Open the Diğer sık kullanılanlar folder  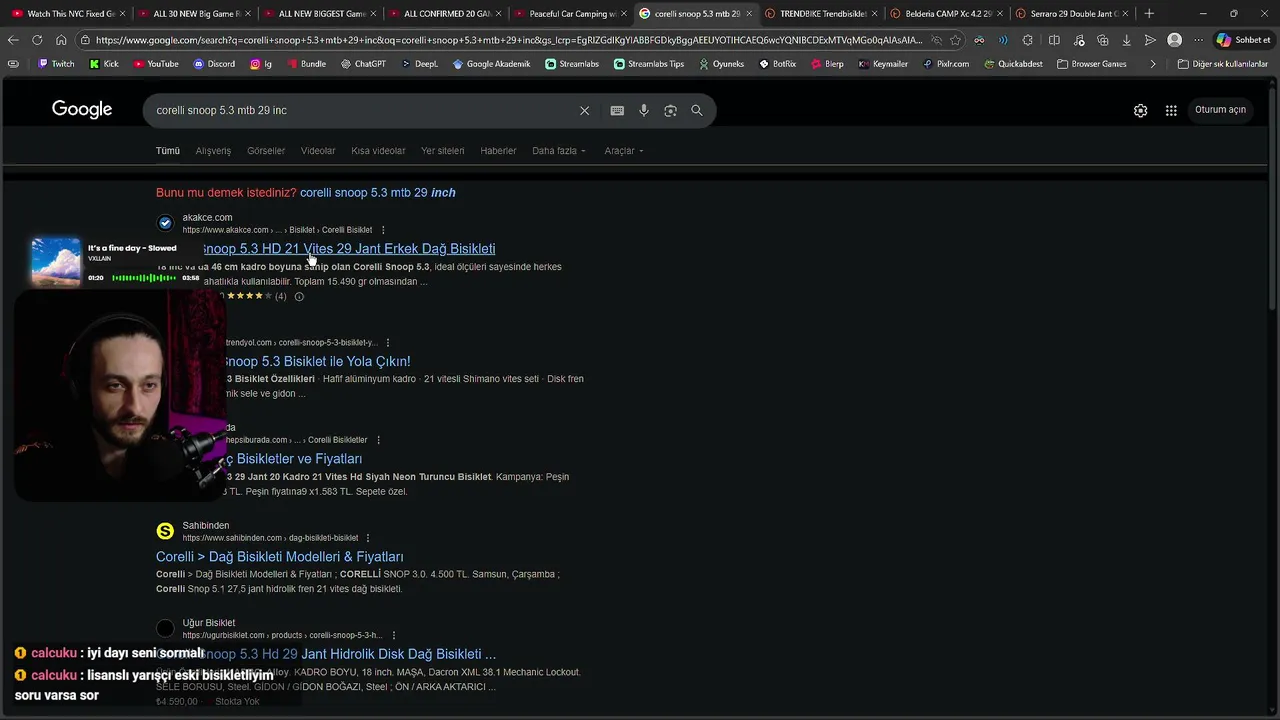tap(1222, 64)
